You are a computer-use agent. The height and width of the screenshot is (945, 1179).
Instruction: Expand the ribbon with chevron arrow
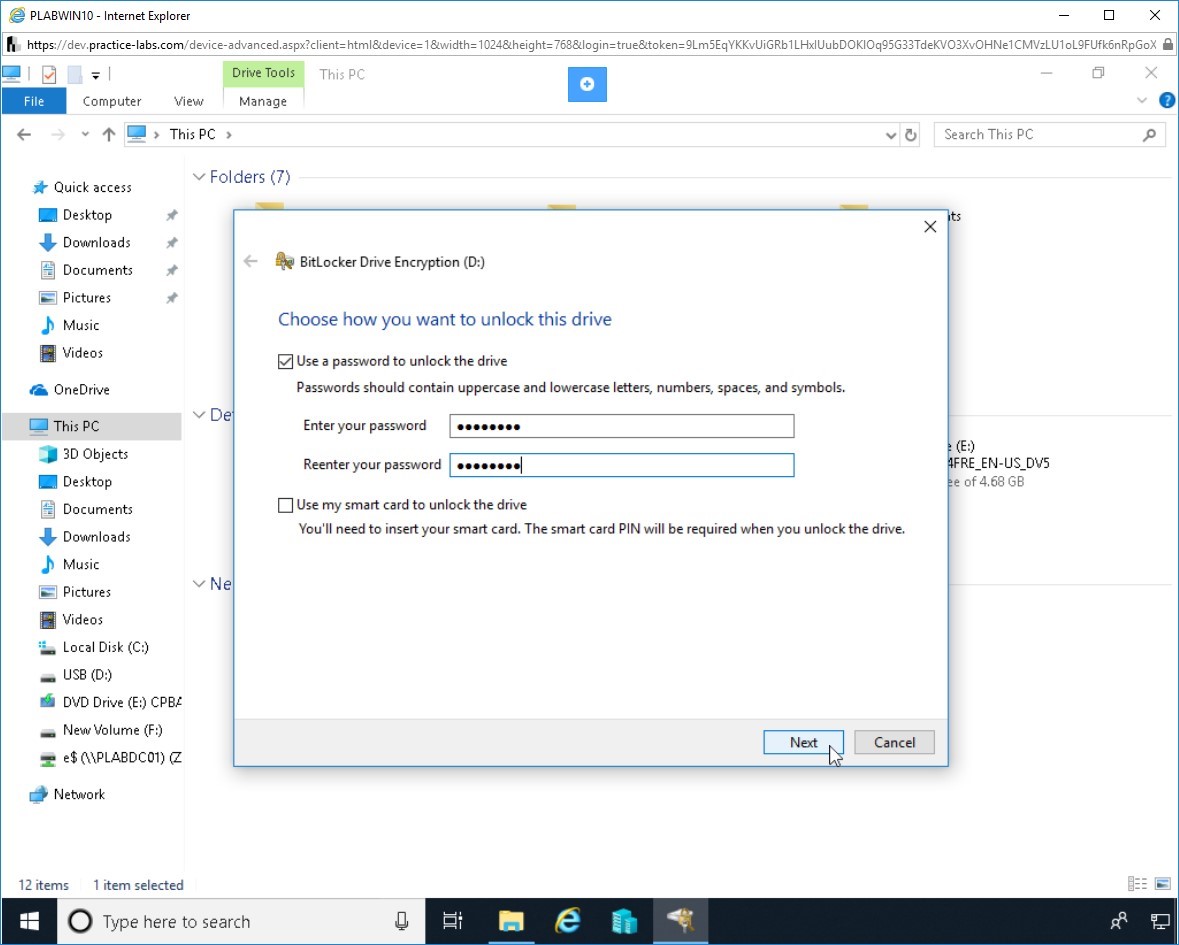coord(1142,101)
